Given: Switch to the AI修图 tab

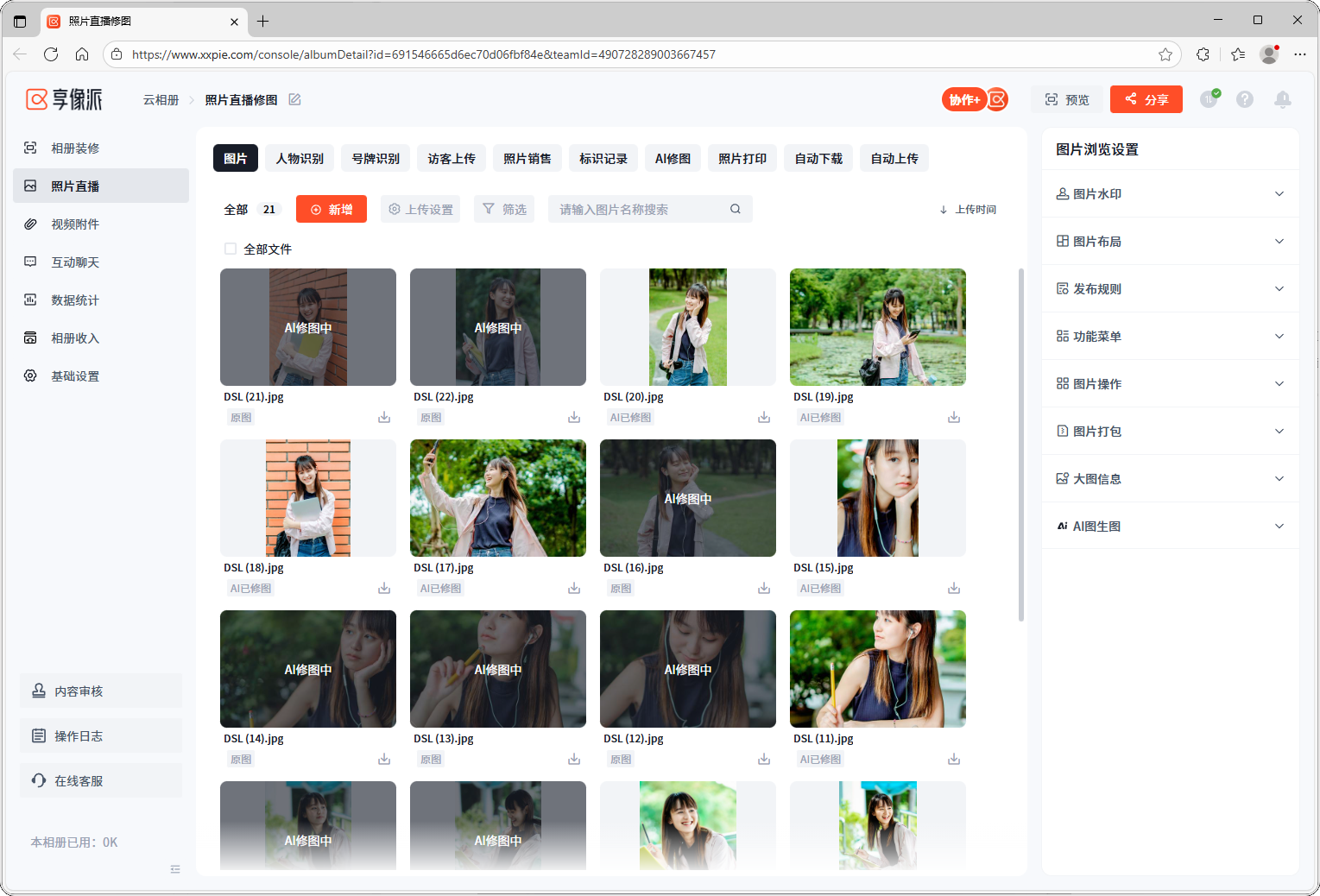Looking at the screenshot, I should 673,159.
